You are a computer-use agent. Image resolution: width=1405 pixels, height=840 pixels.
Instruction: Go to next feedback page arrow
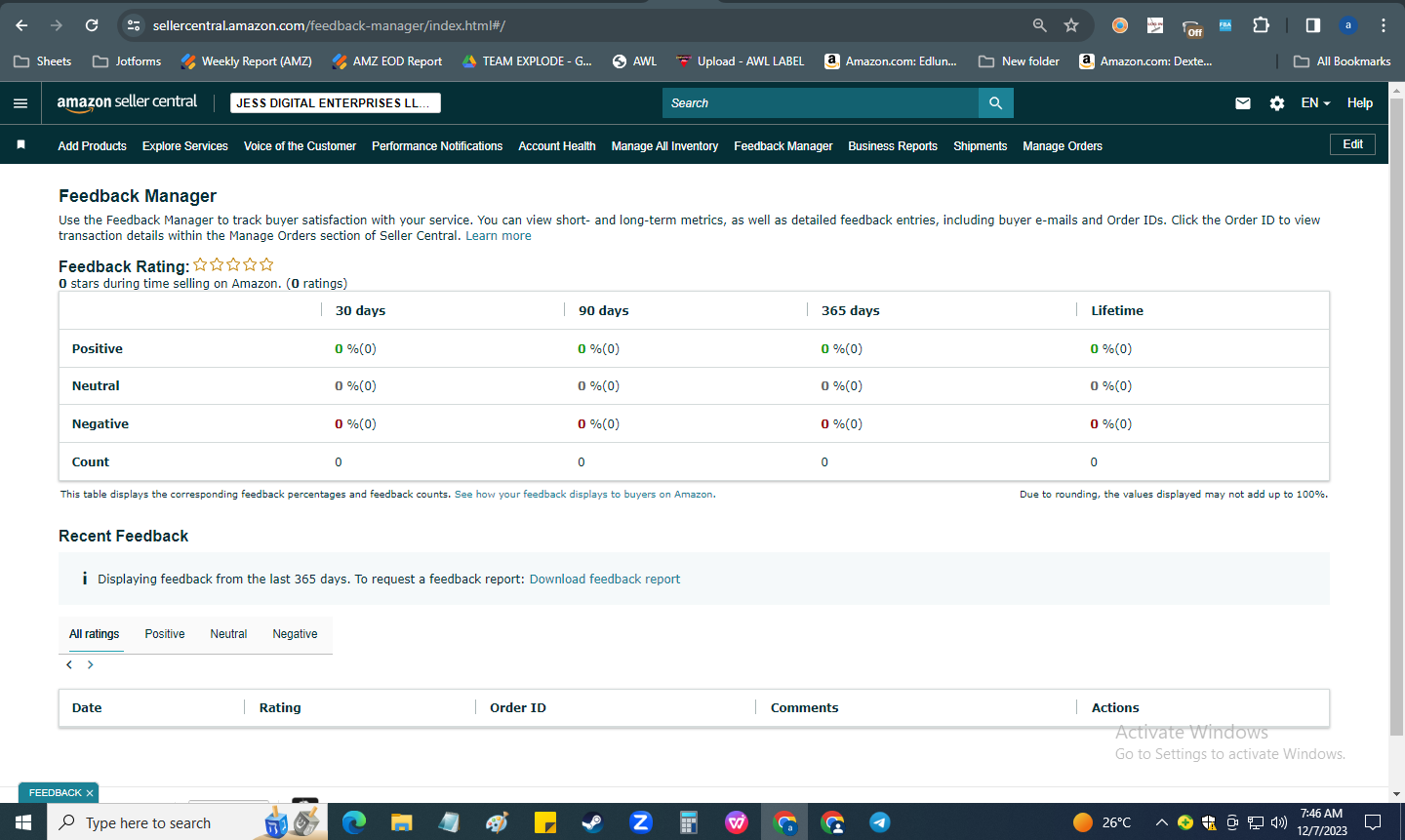(x=91, y=664)
